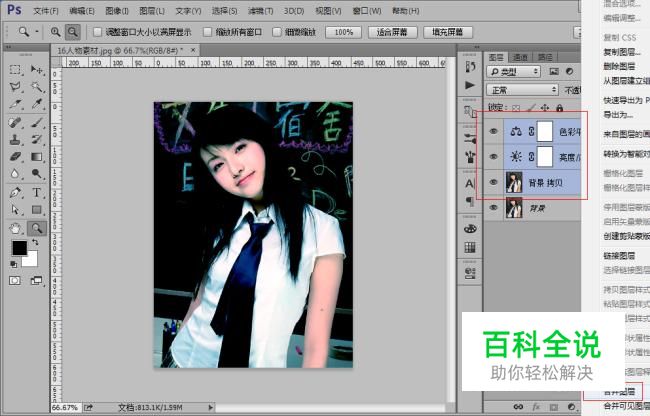Select the Hand tool
The width and height of the screenshot is (650, 416).
point(15,228)
